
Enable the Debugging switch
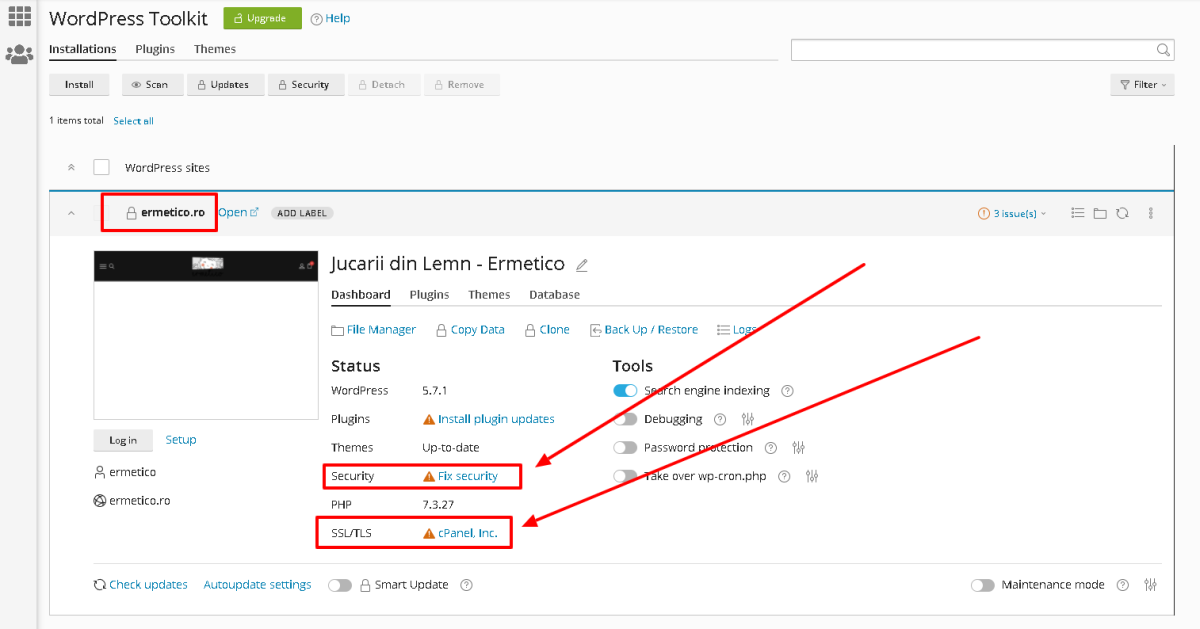(x=625, y=419)
